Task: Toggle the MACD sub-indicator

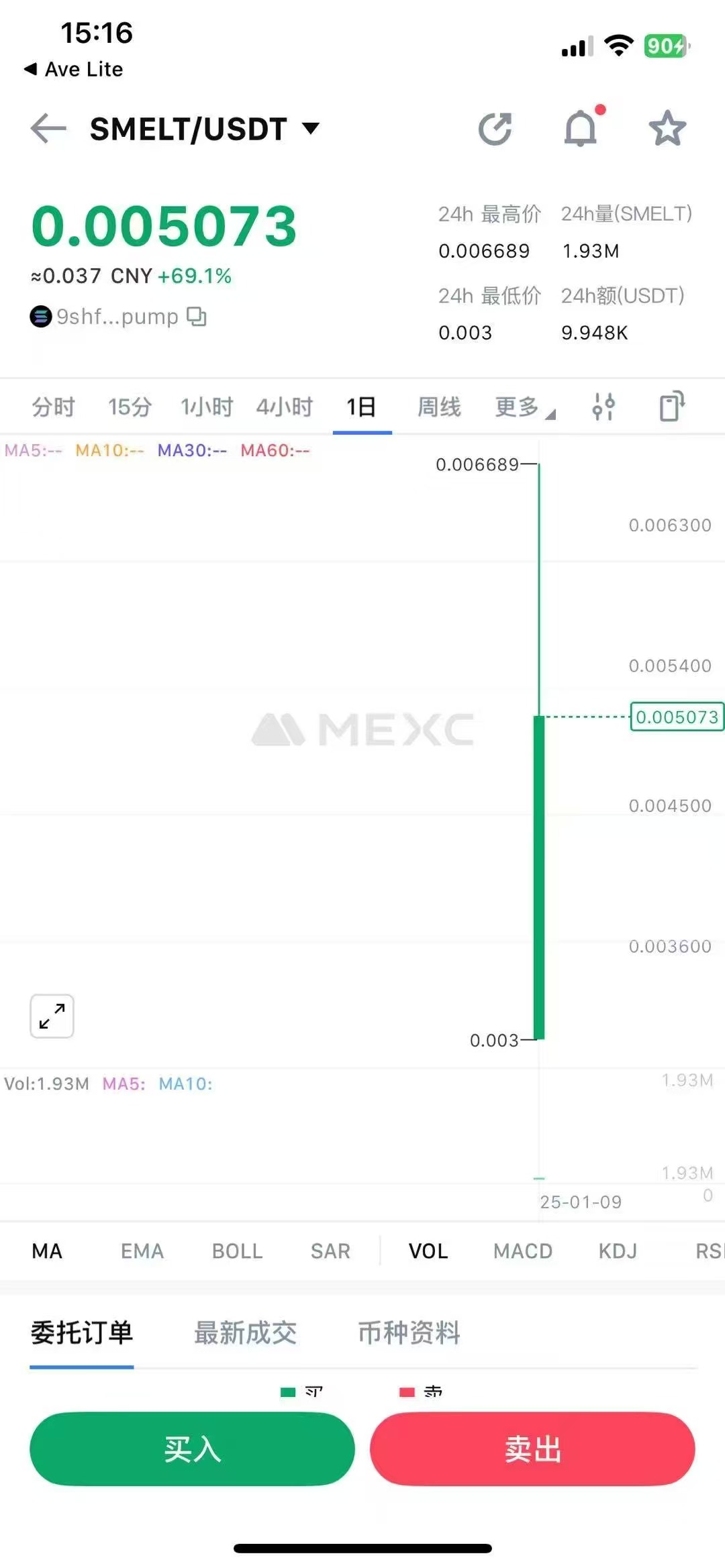Action: pyautogui.click(x=522, y=1251)
